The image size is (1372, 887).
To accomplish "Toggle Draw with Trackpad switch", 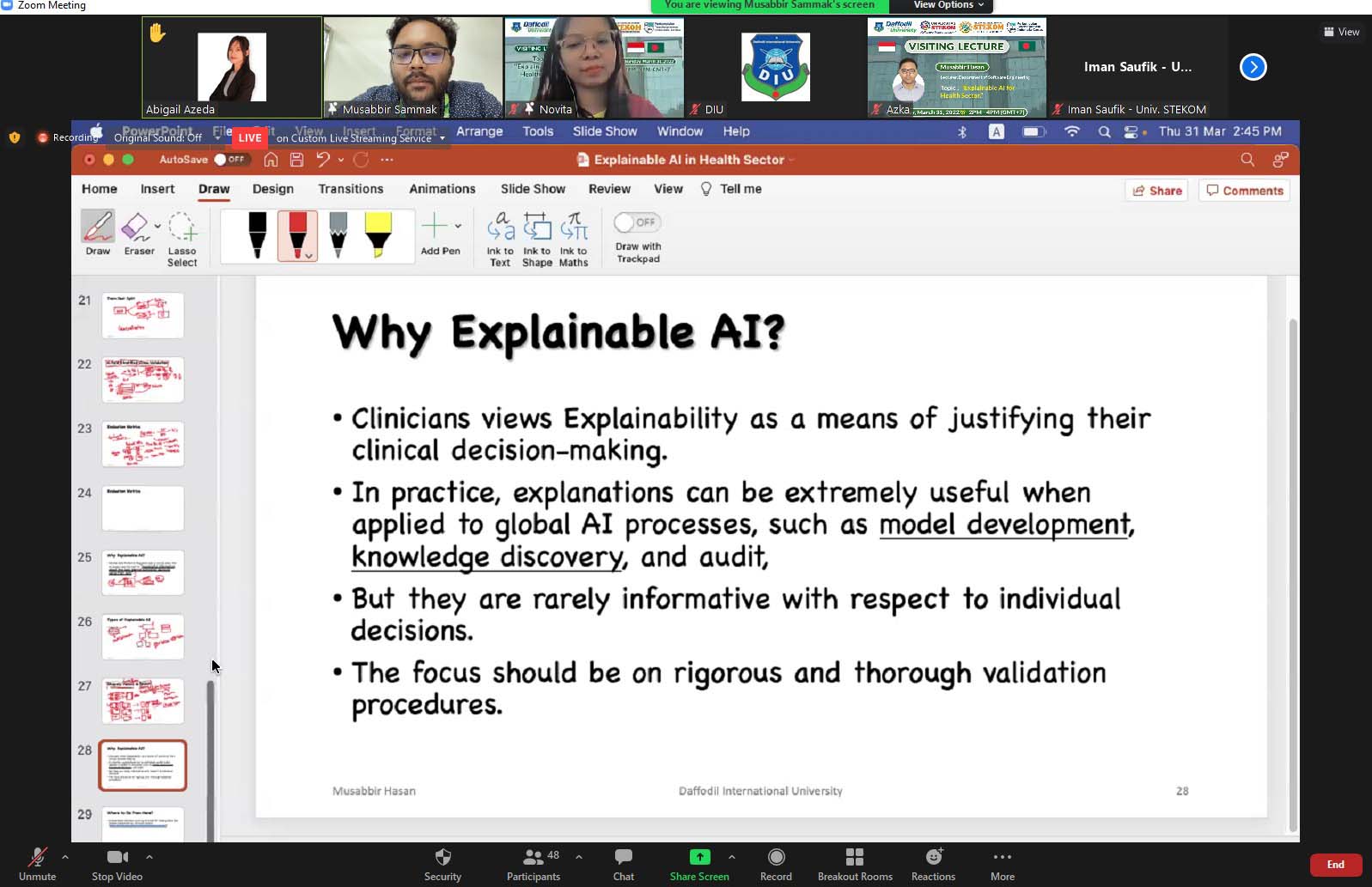I will [637, 222].
